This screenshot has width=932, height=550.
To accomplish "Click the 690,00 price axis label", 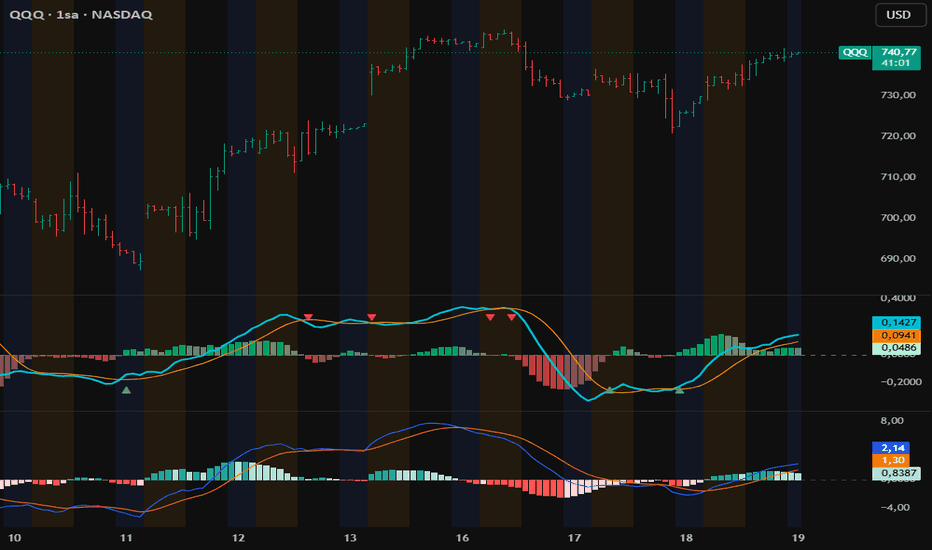I will coord(898,259).
